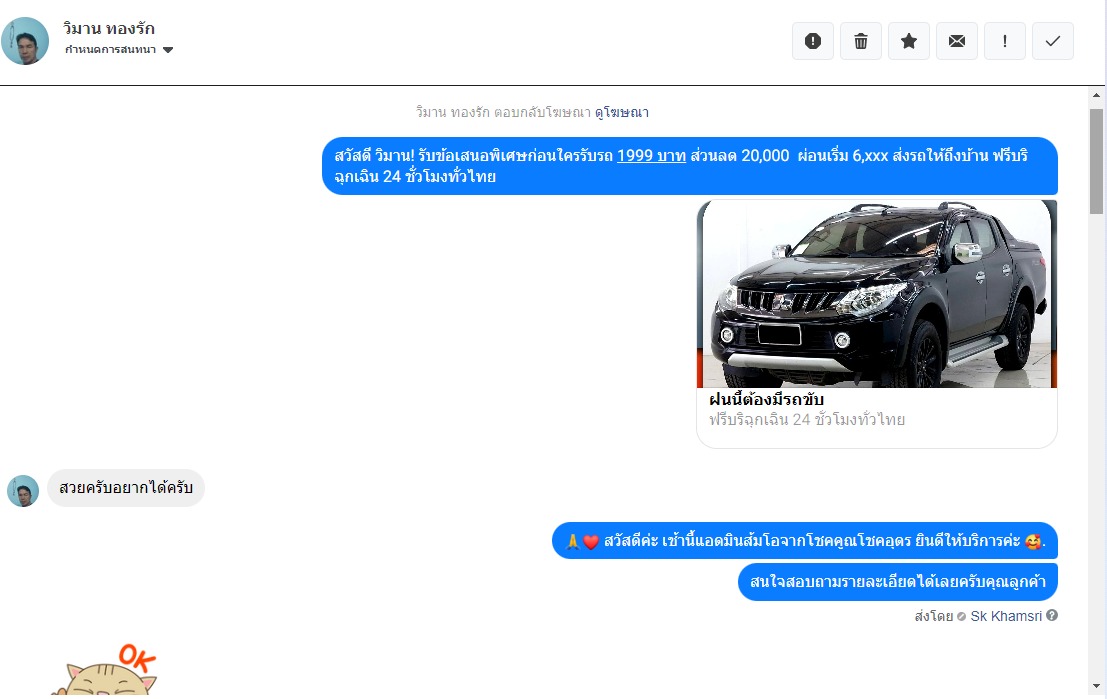Star this conversation as follow up

tap(909, 41)
